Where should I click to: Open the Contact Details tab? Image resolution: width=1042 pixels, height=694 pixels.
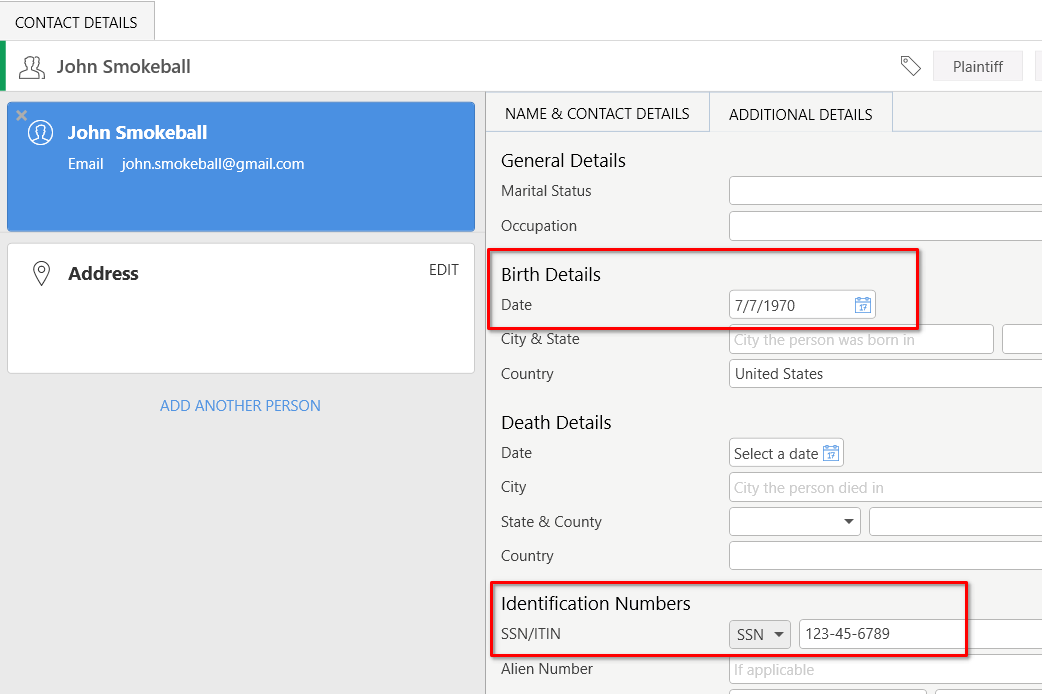click(76, 22)
